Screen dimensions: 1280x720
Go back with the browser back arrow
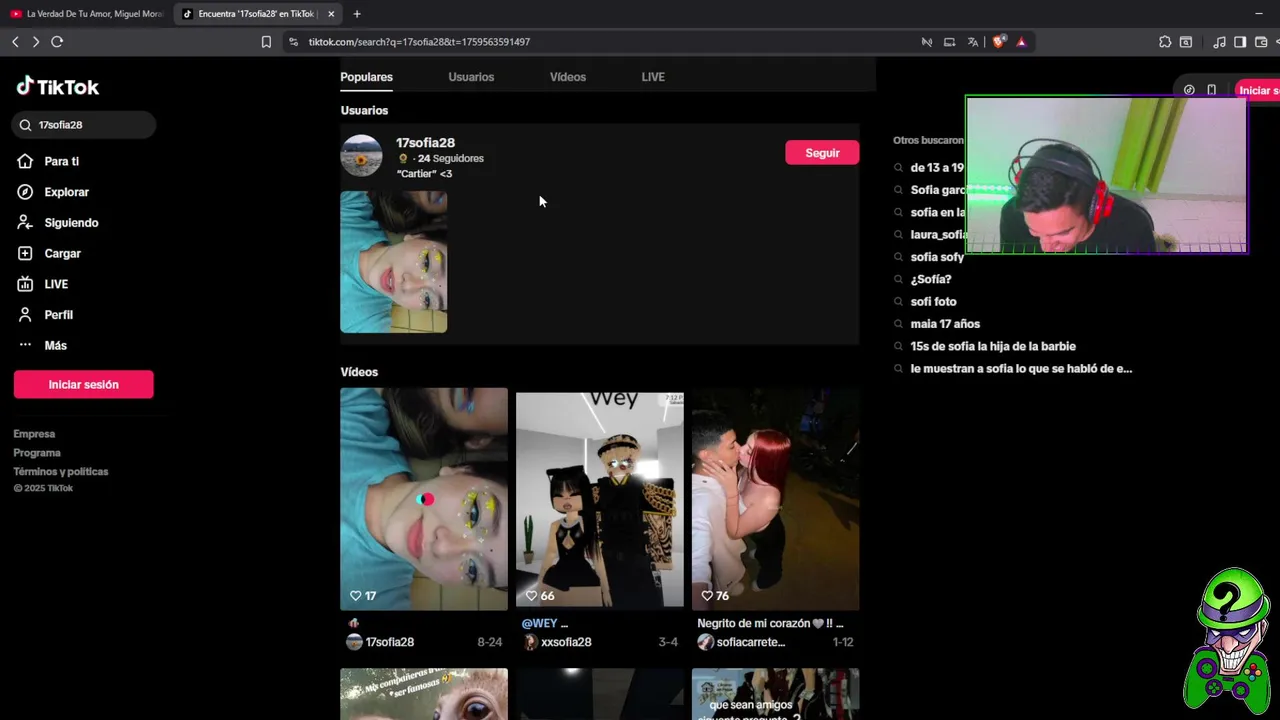click(15, 42)
